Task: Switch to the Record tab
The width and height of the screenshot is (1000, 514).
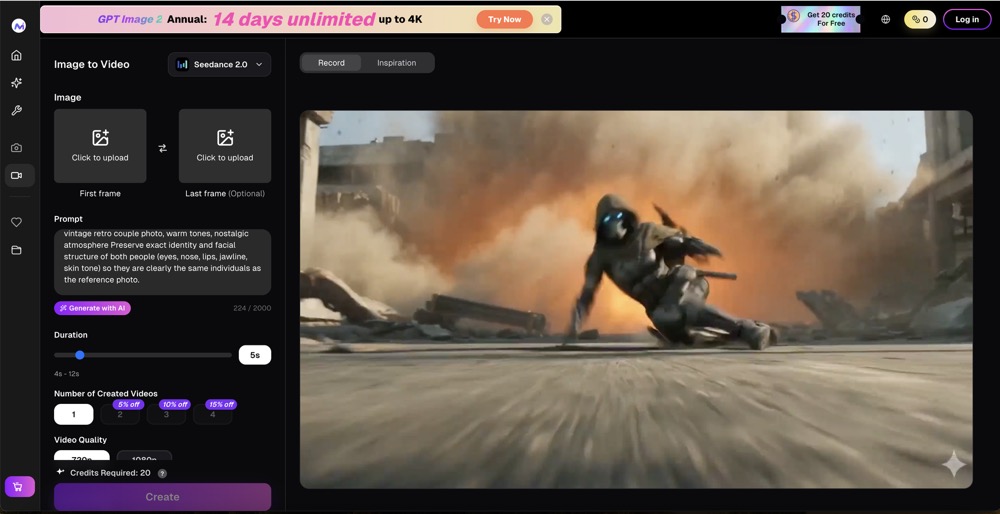Action: click(331, 62)
